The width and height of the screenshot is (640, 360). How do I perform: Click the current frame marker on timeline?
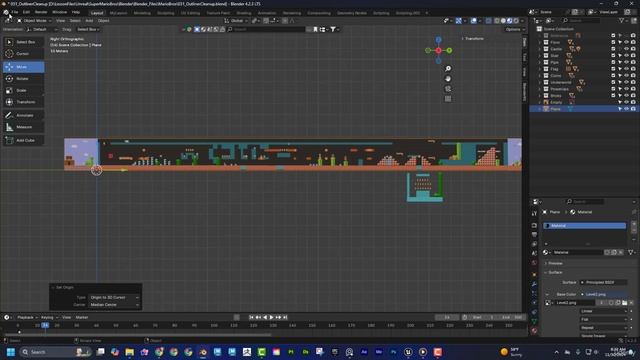45,325
